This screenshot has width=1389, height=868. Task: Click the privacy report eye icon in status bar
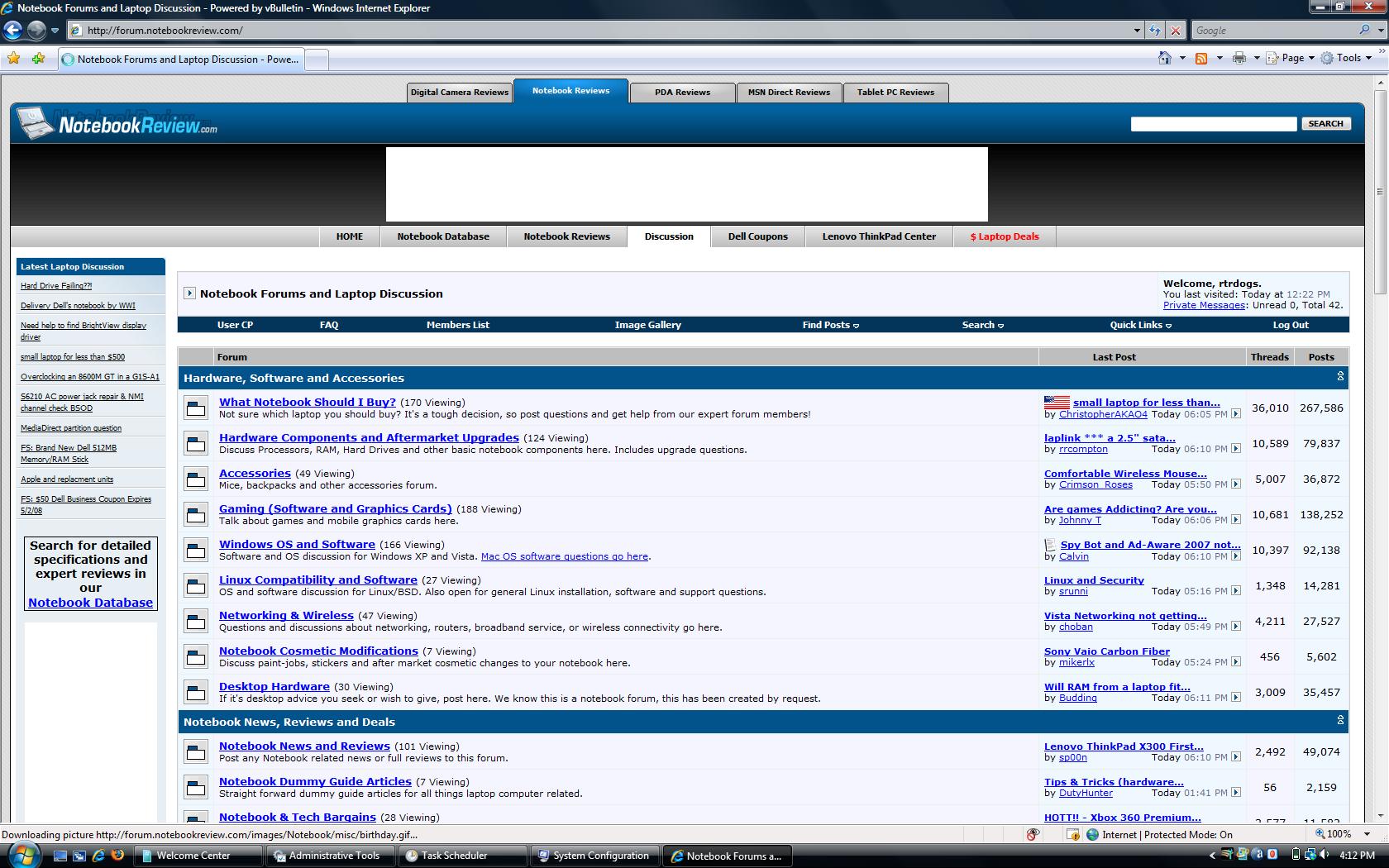[1033, 835]
